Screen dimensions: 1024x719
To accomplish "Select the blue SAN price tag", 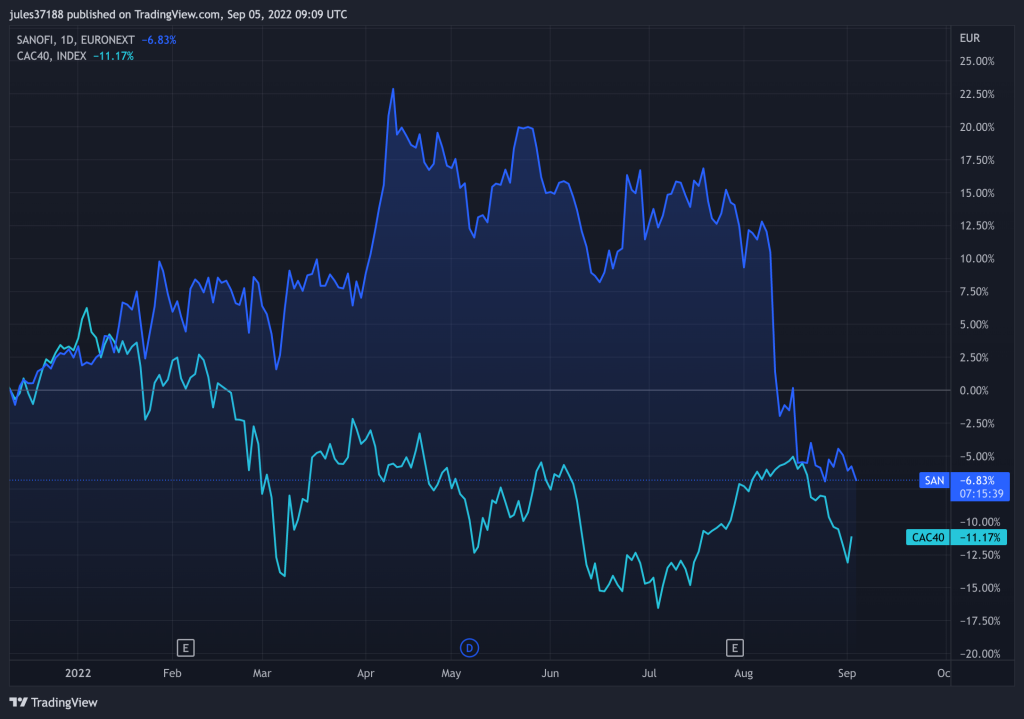I will pos(934,481).
